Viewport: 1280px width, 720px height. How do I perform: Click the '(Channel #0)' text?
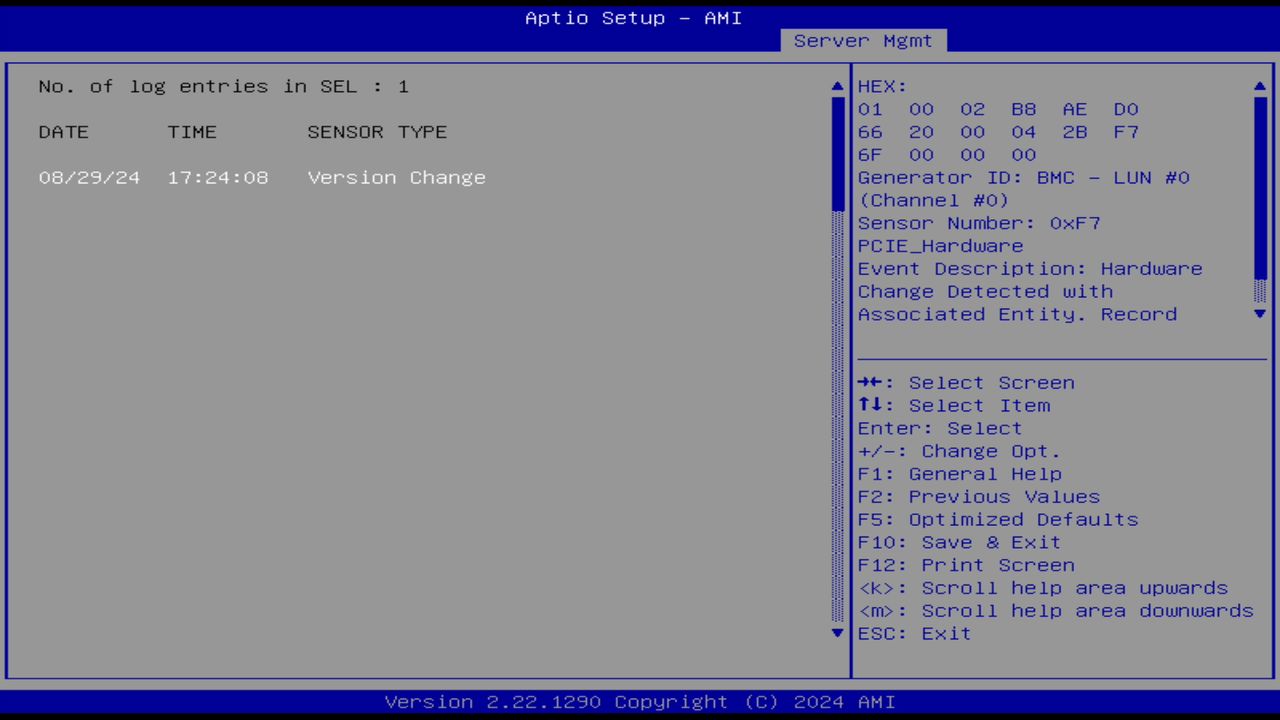(934, 200)
